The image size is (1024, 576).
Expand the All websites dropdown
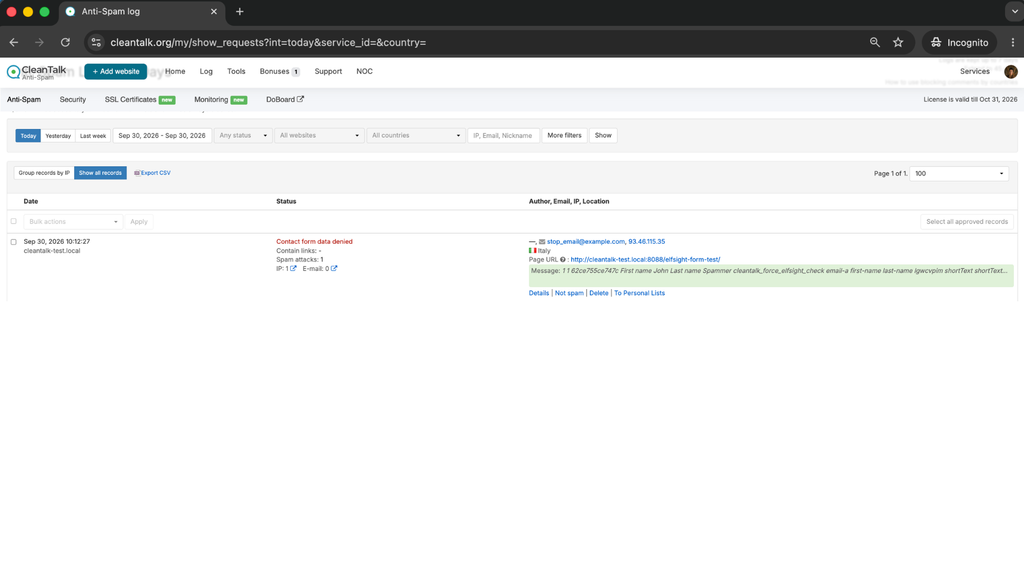[319, 136]
